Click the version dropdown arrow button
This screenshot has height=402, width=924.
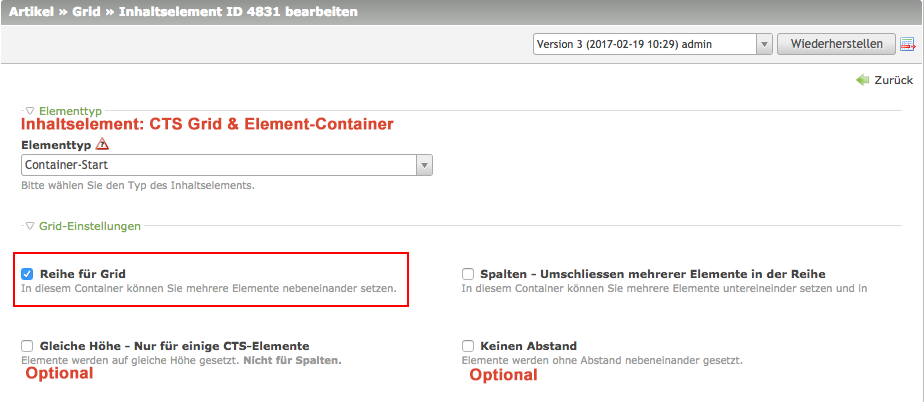point(764,44)
